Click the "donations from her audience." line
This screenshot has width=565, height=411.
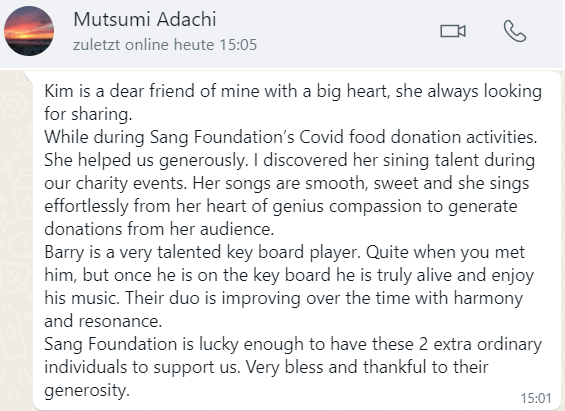tap(159, 229)
